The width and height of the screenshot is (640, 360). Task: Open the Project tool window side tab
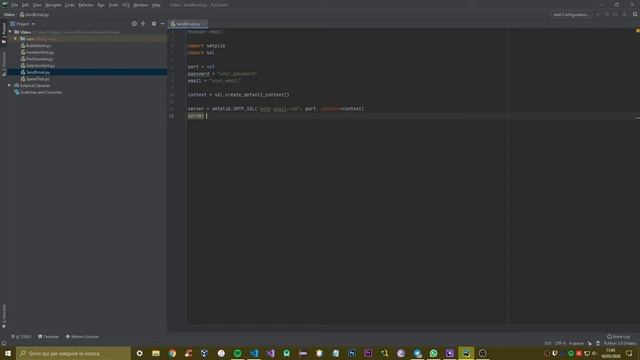(4, 33)
